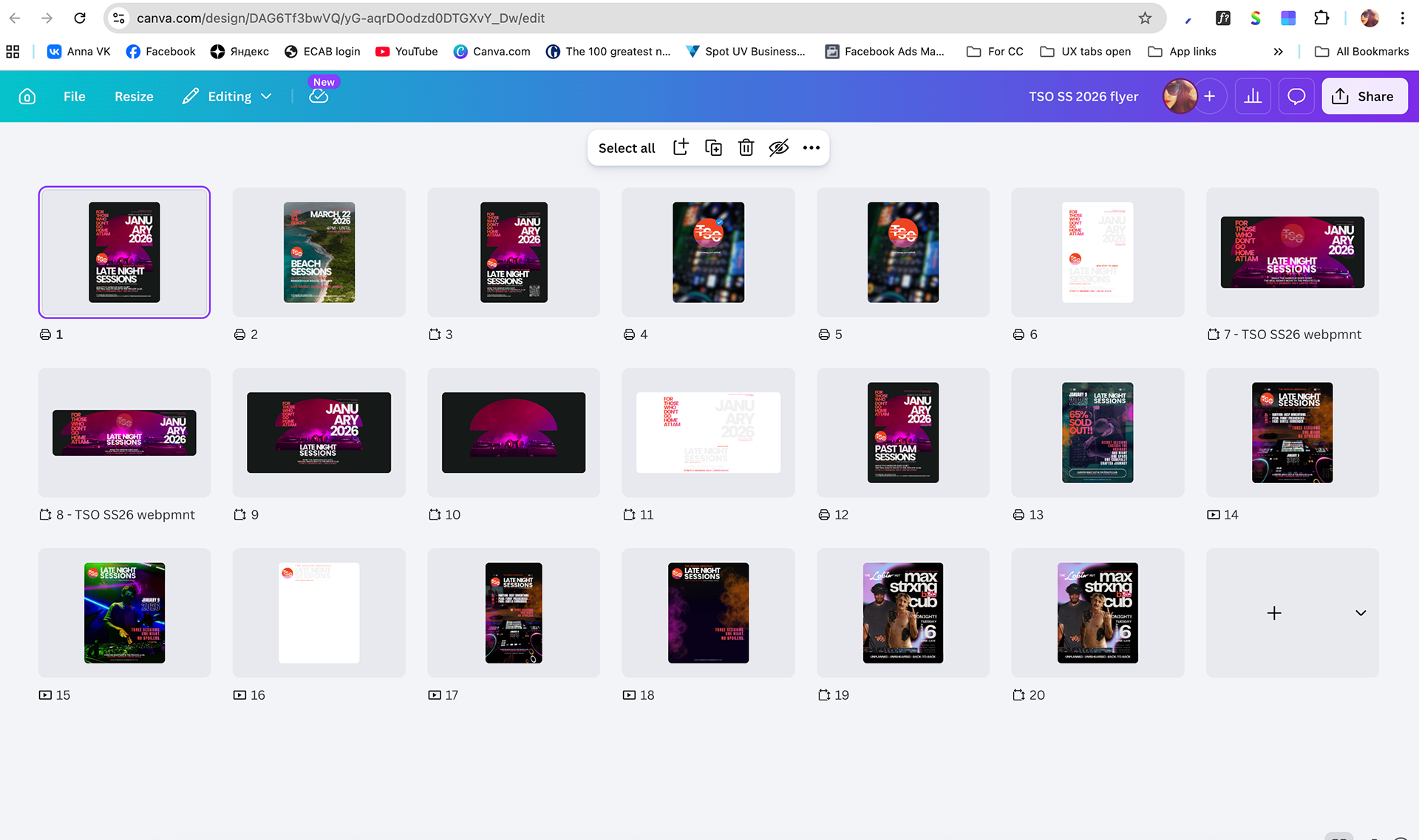
Task: Toggle hide page eye icon
Action: [778, 148]
